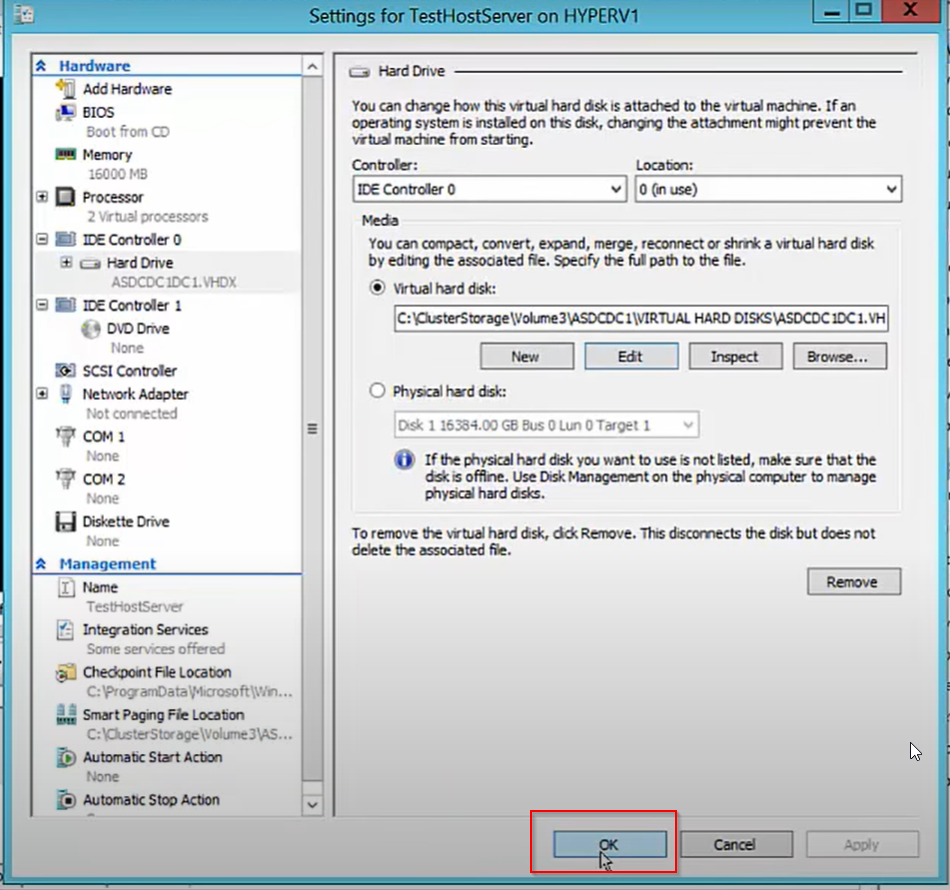This screenshot has width=950, height=890.
Task: Expand the Processor tree node
Action: (42, 197)
